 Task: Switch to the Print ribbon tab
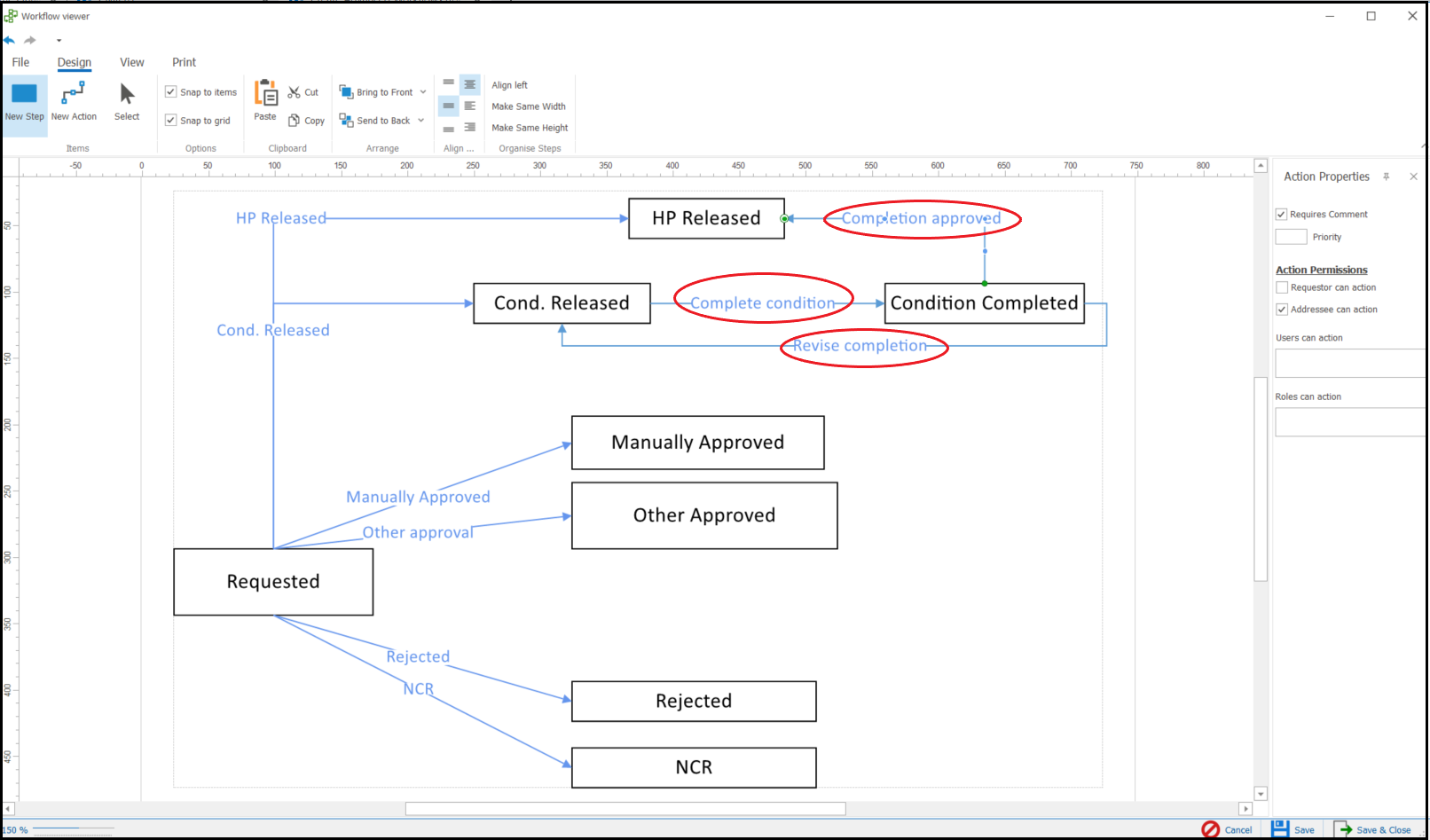[x=185, y=62]
